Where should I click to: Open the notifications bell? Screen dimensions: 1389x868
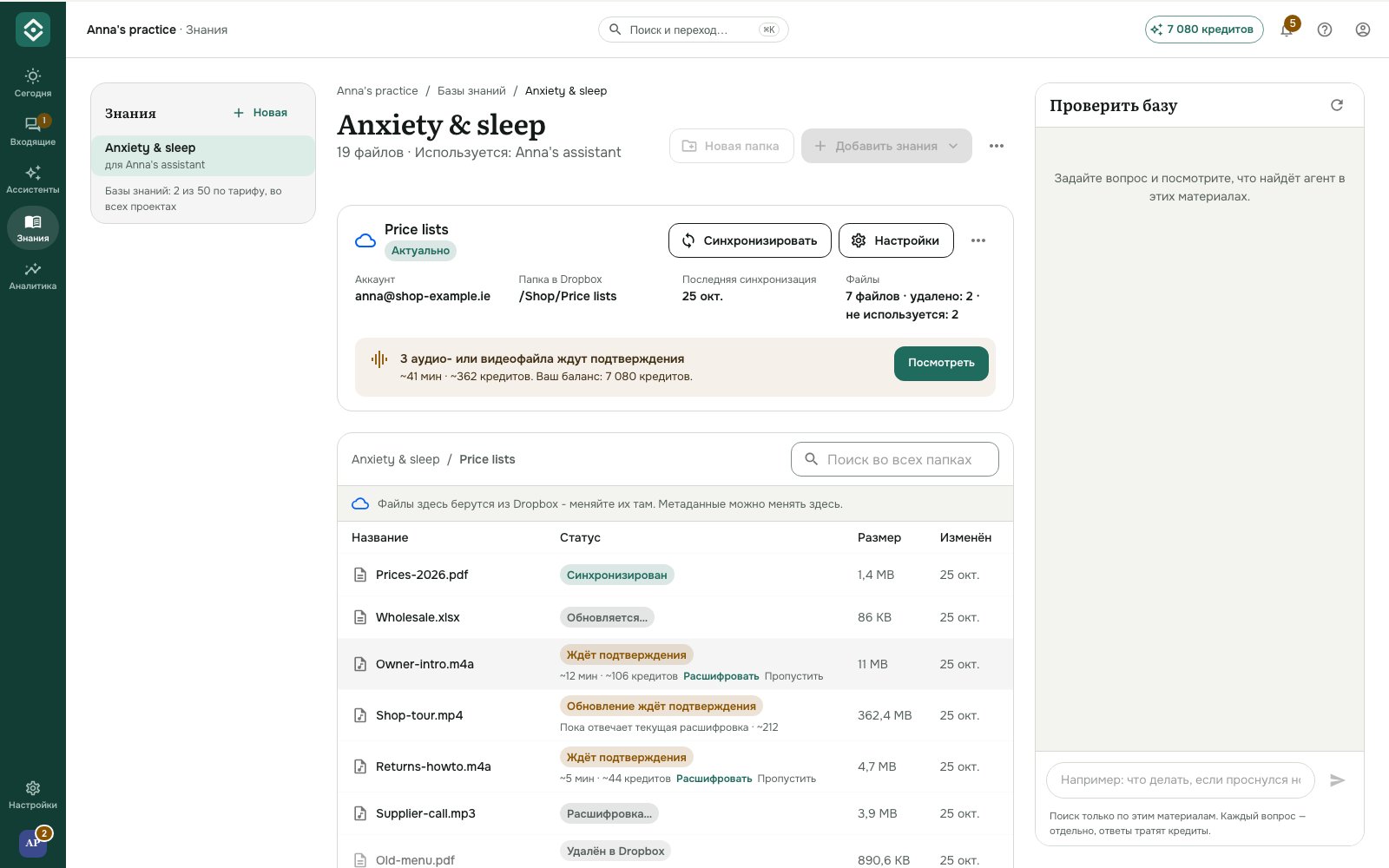[1287, 30]
